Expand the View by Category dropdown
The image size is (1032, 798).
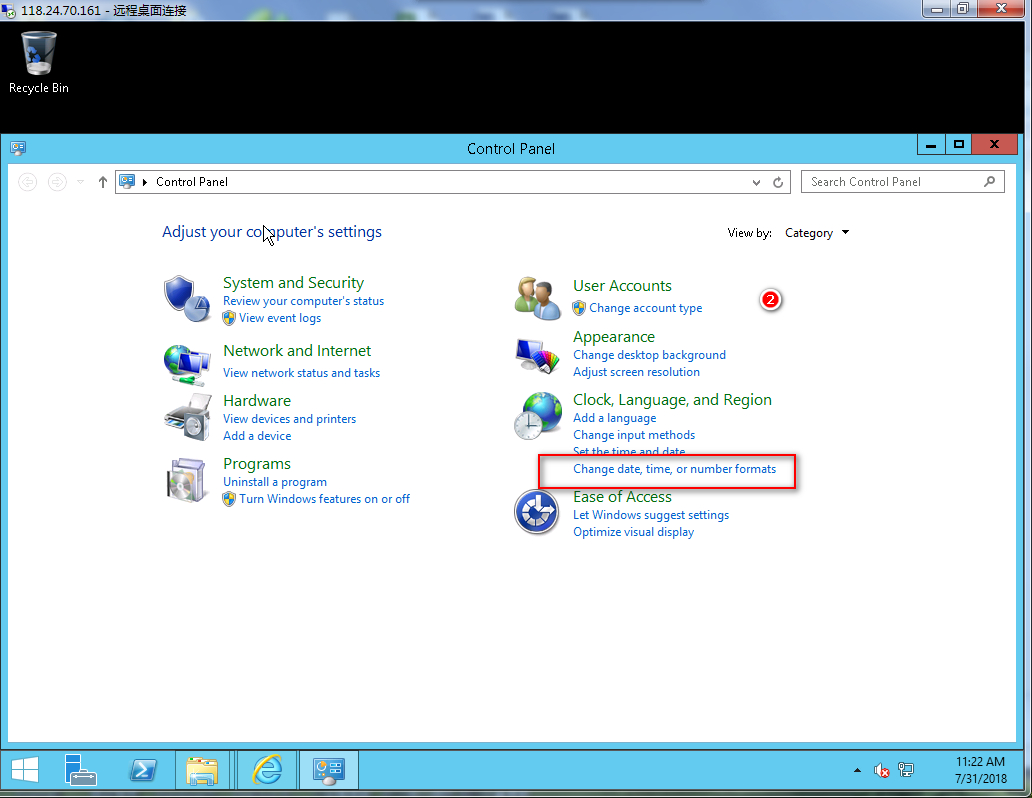pos(817,233)
